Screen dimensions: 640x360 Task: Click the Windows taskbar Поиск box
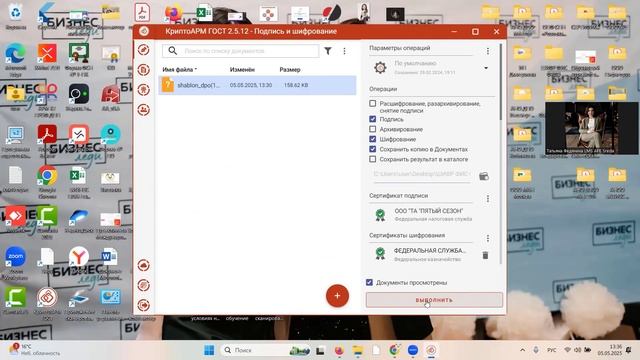pos(265,350)
